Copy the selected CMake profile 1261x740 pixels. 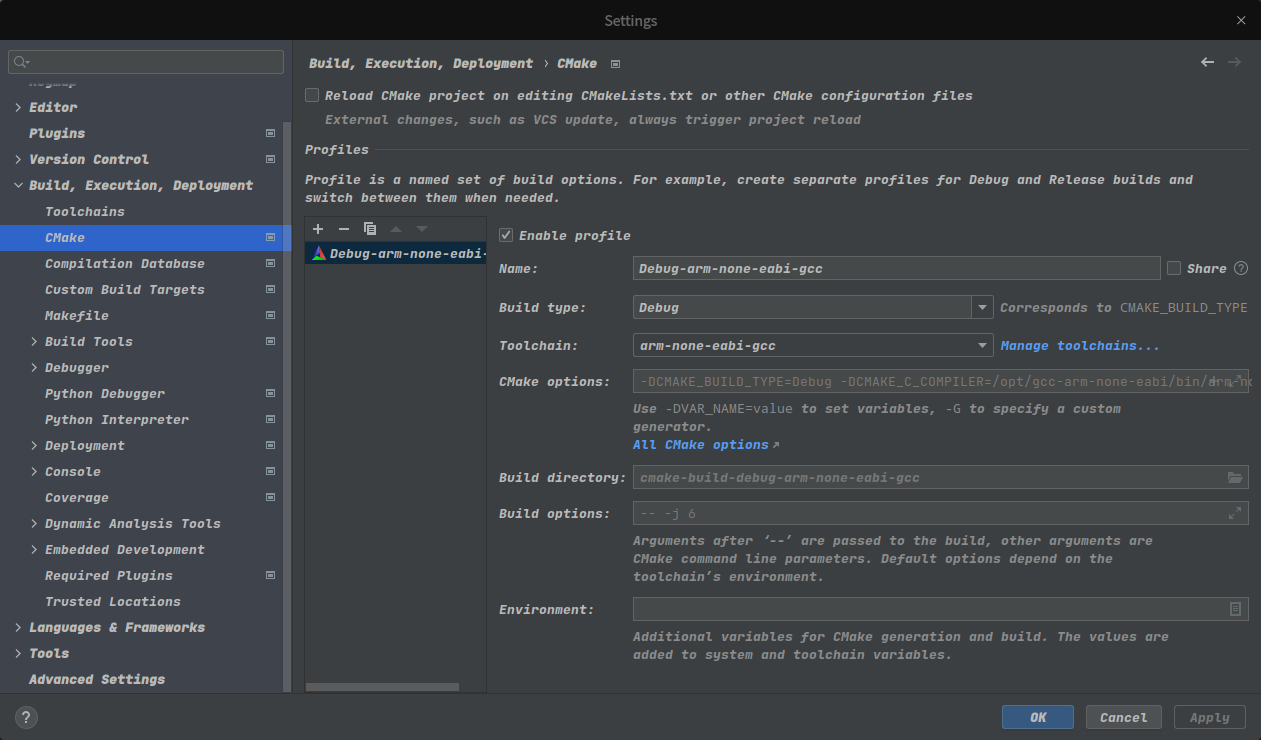370,229
